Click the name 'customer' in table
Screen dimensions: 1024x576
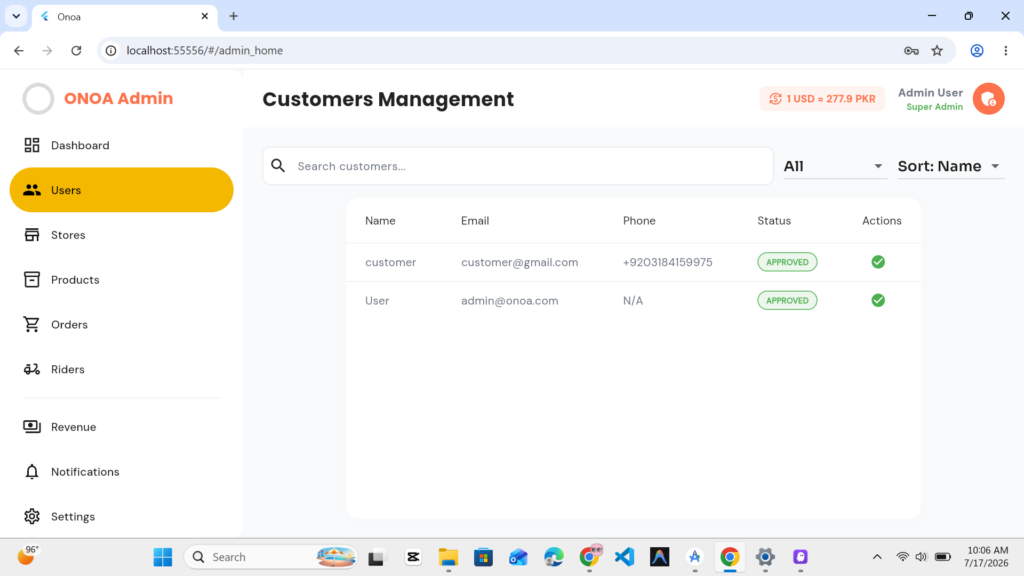[x=391, y=262]
